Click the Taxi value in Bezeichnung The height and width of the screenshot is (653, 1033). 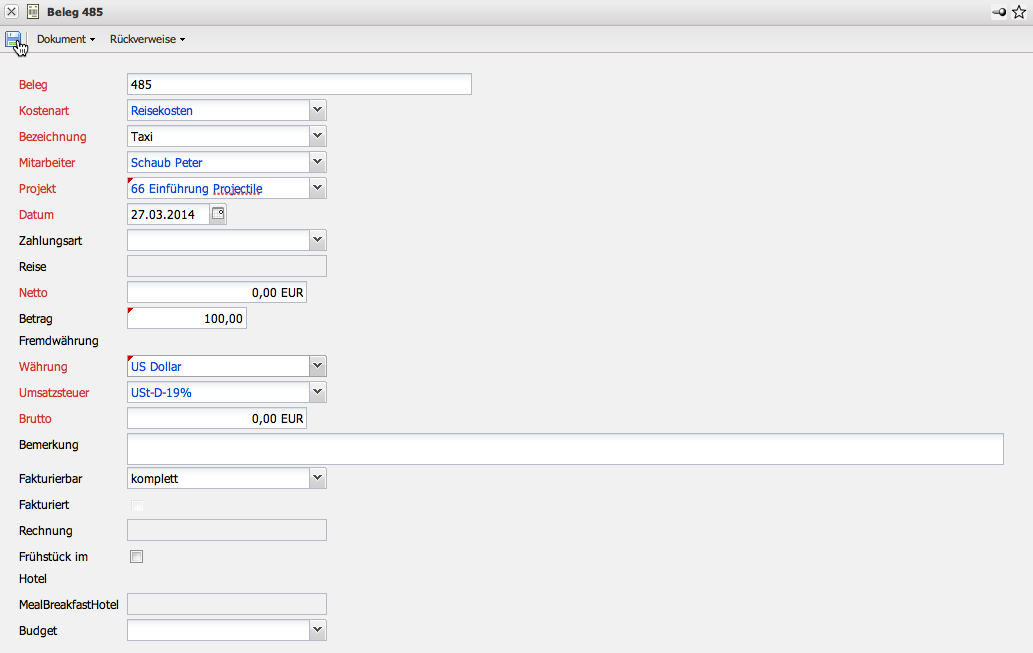point(142,137)
